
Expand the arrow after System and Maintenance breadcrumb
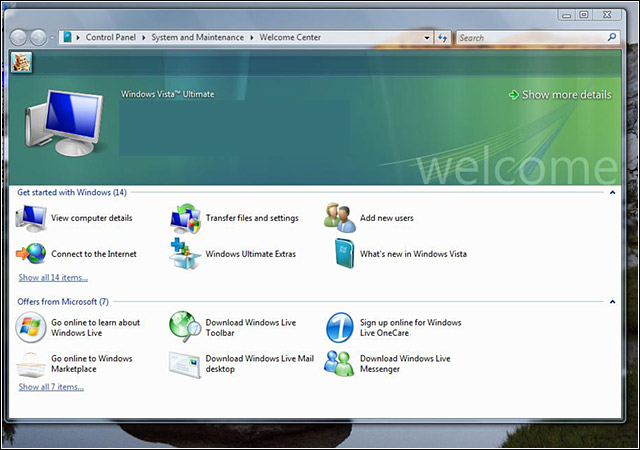252,38
